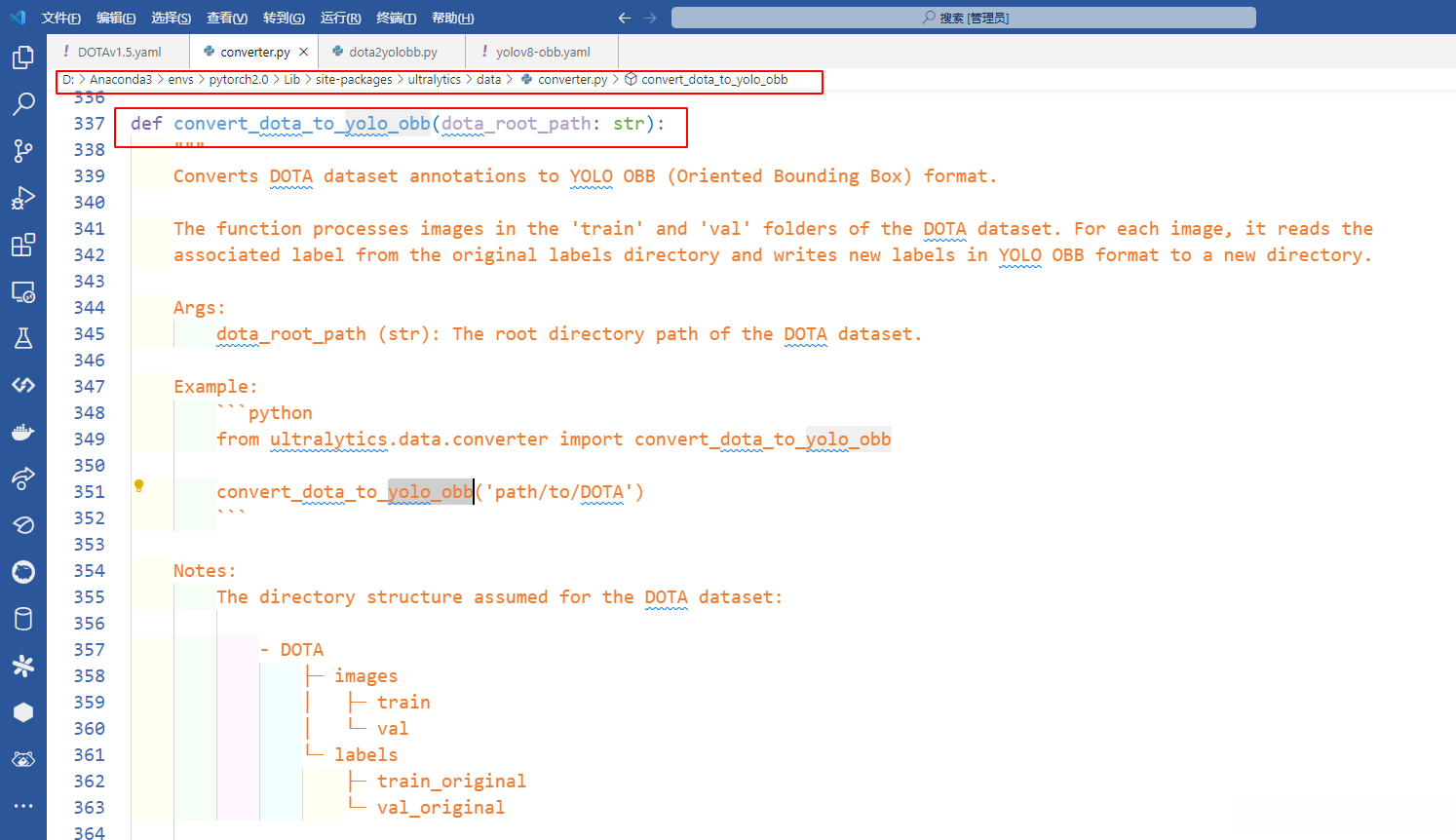Click 'ultralytics.data.converter' in the import line

pos(409,439)
